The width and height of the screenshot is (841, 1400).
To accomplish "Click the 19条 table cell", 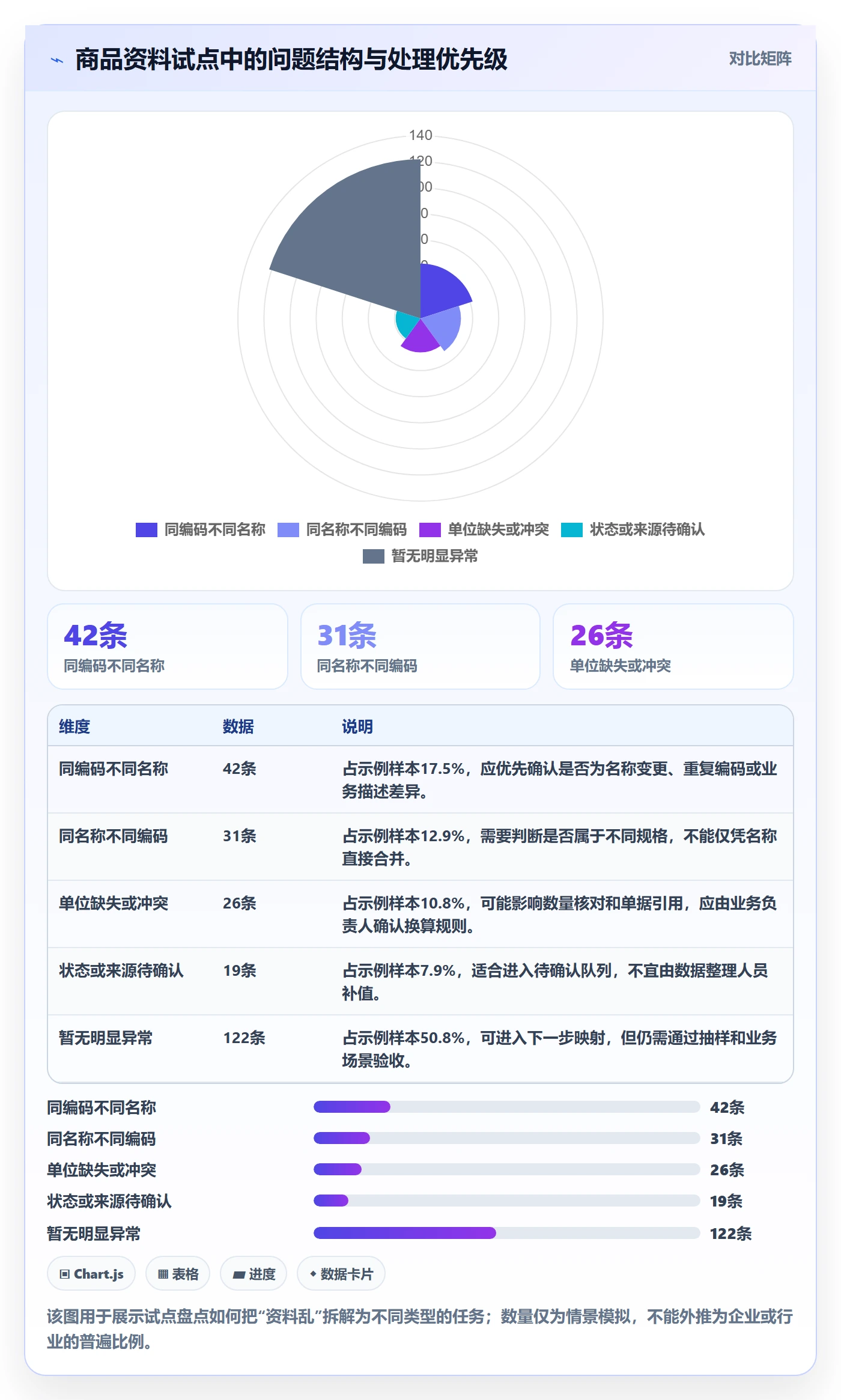I will point(240,970).
